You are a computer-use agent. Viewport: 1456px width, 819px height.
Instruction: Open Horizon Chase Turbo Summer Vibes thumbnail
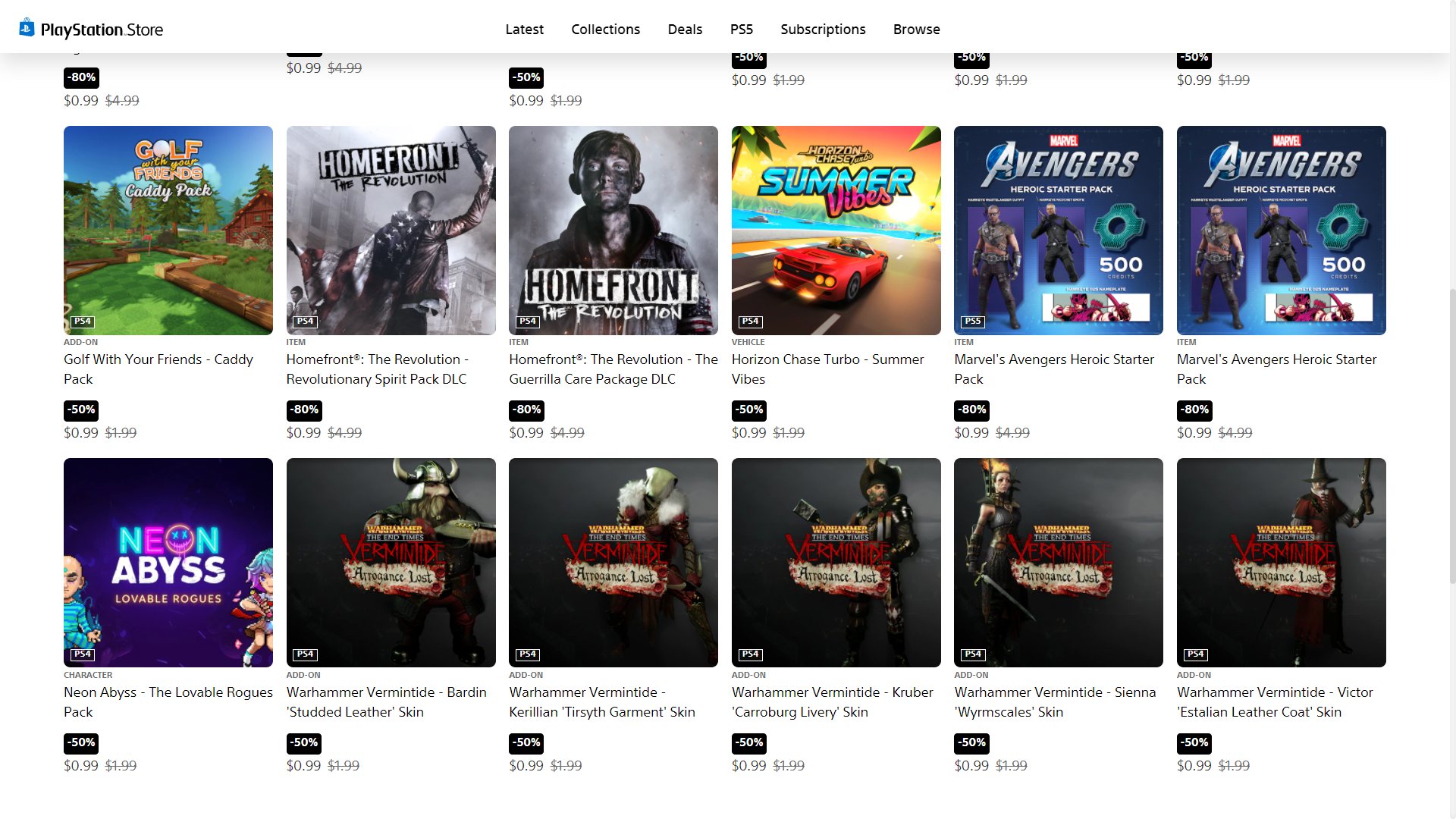tap(836, 231)
